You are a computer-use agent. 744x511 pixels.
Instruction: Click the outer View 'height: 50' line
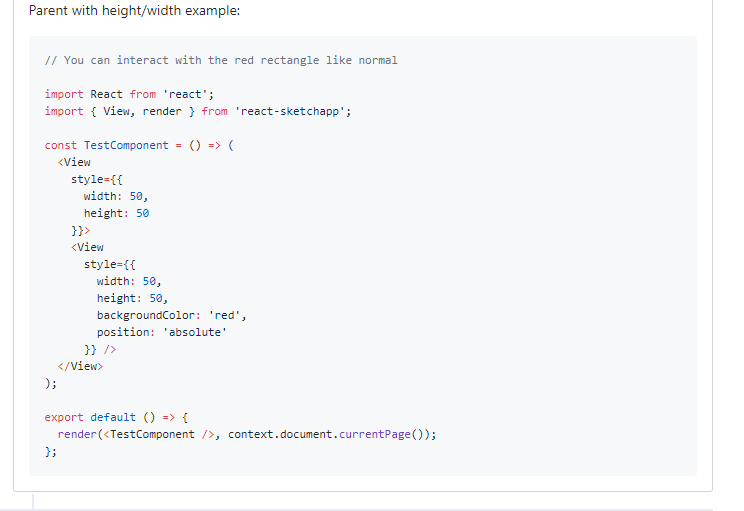click(x=116, y=213)
